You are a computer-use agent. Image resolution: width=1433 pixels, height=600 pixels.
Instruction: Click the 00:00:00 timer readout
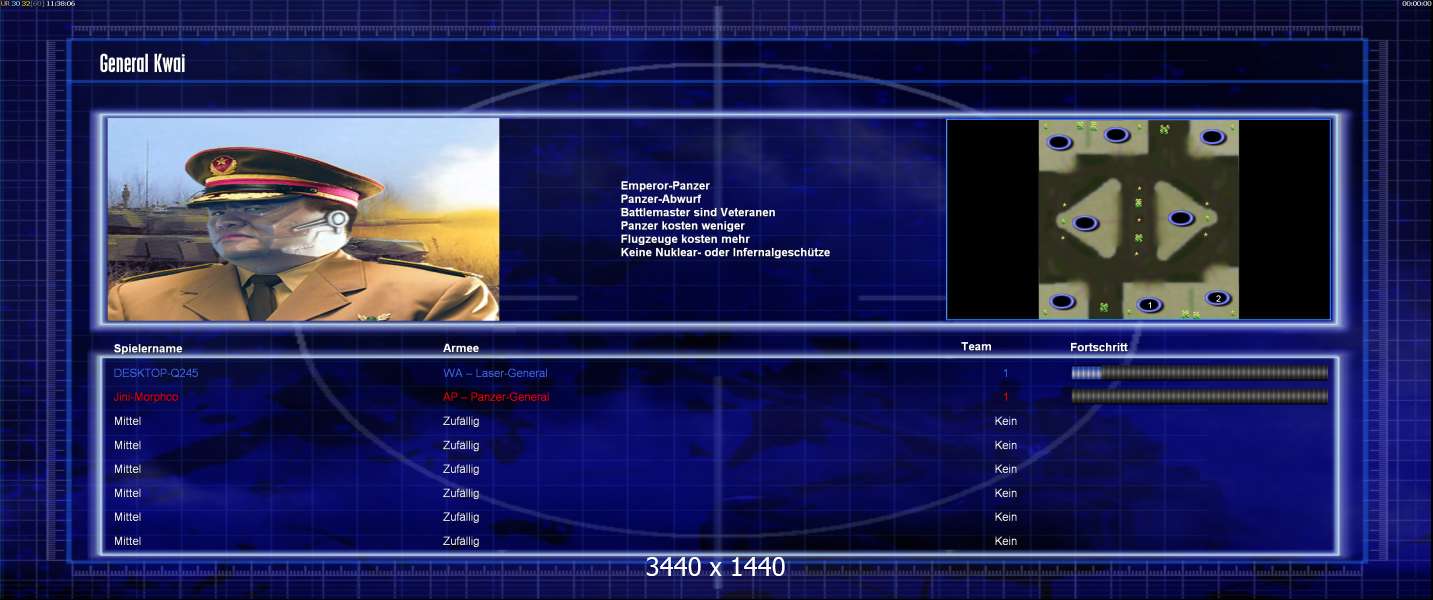[1416, 4]
